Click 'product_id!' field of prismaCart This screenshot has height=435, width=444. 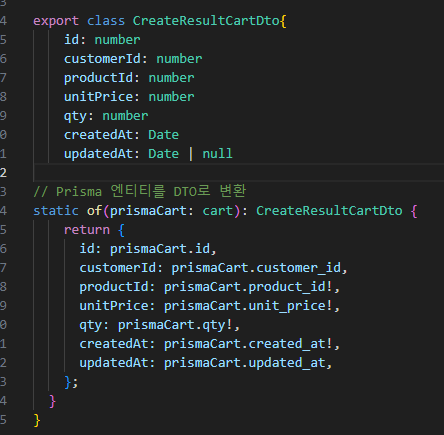pyautogui.click(x=291, y=287)
